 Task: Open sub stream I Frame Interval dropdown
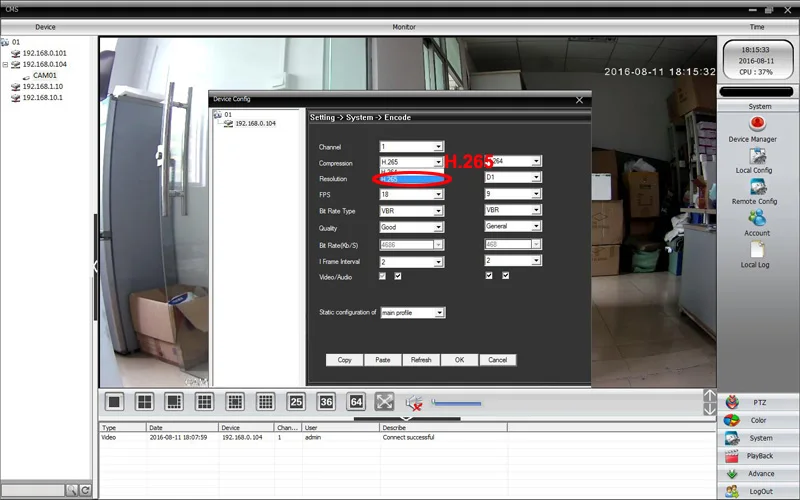513,260
